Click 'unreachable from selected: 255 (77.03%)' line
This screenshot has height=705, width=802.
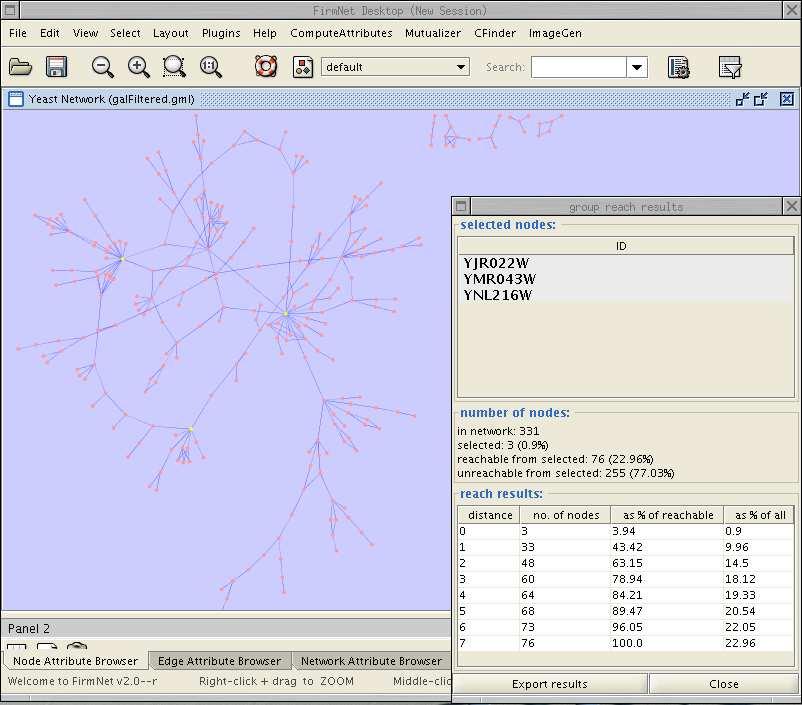(x=565, y=473)
